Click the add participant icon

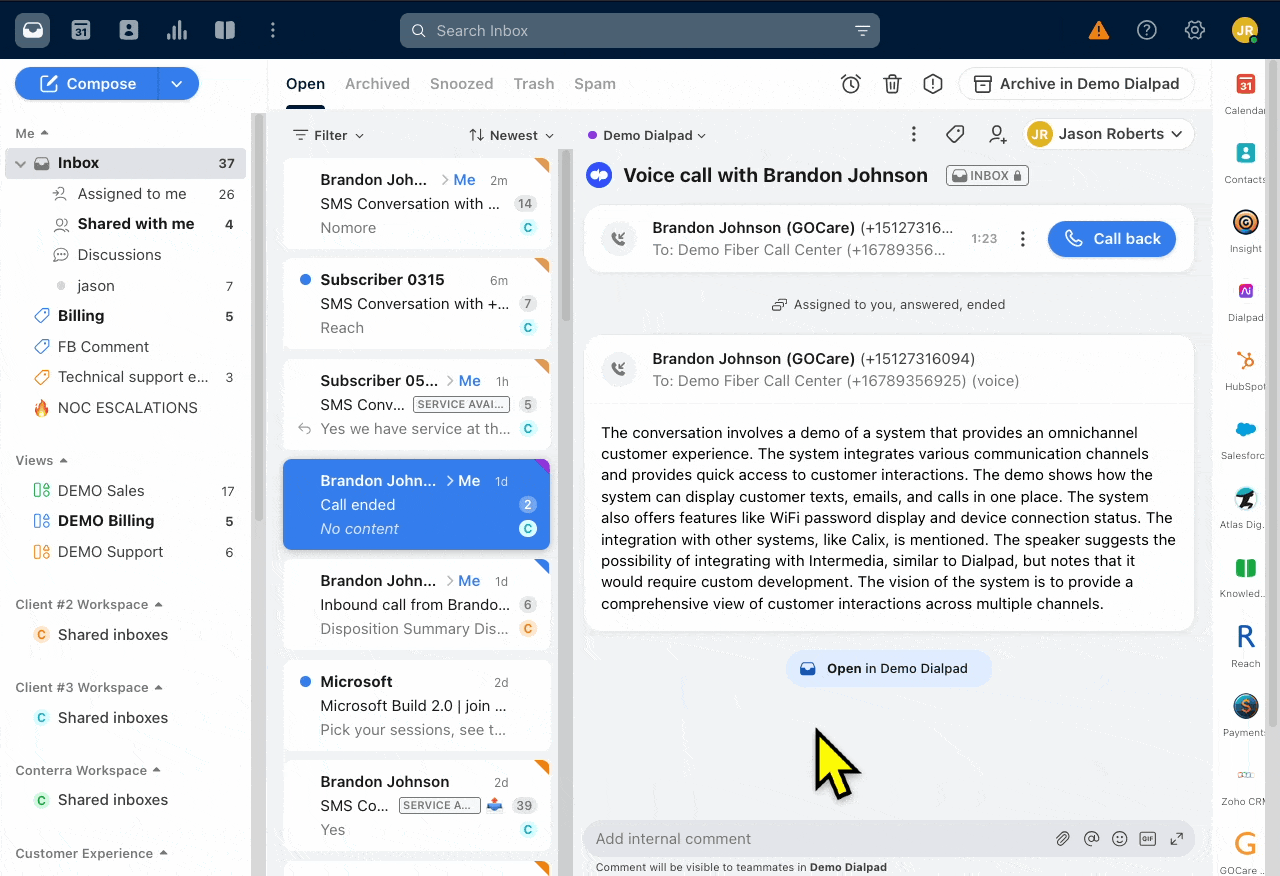coord(997,134)
